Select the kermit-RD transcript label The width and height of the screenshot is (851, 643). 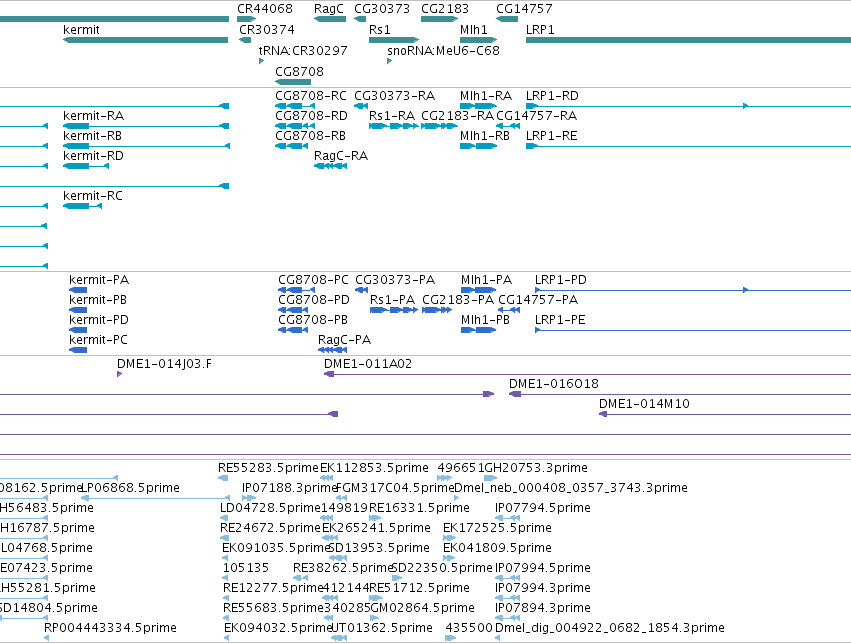(x=93, y=156)
